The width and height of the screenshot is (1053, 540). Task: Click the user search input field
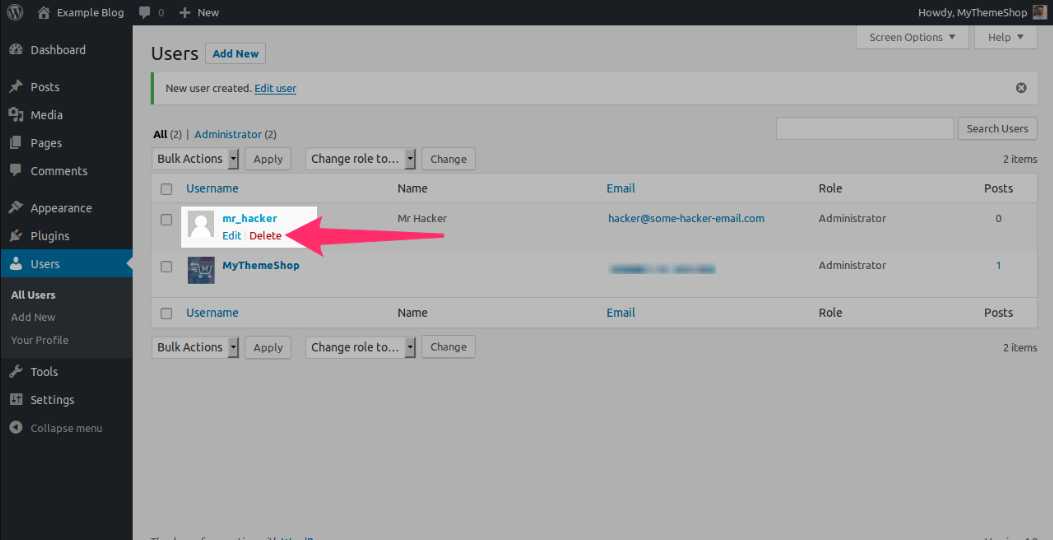tap(864, 129)
